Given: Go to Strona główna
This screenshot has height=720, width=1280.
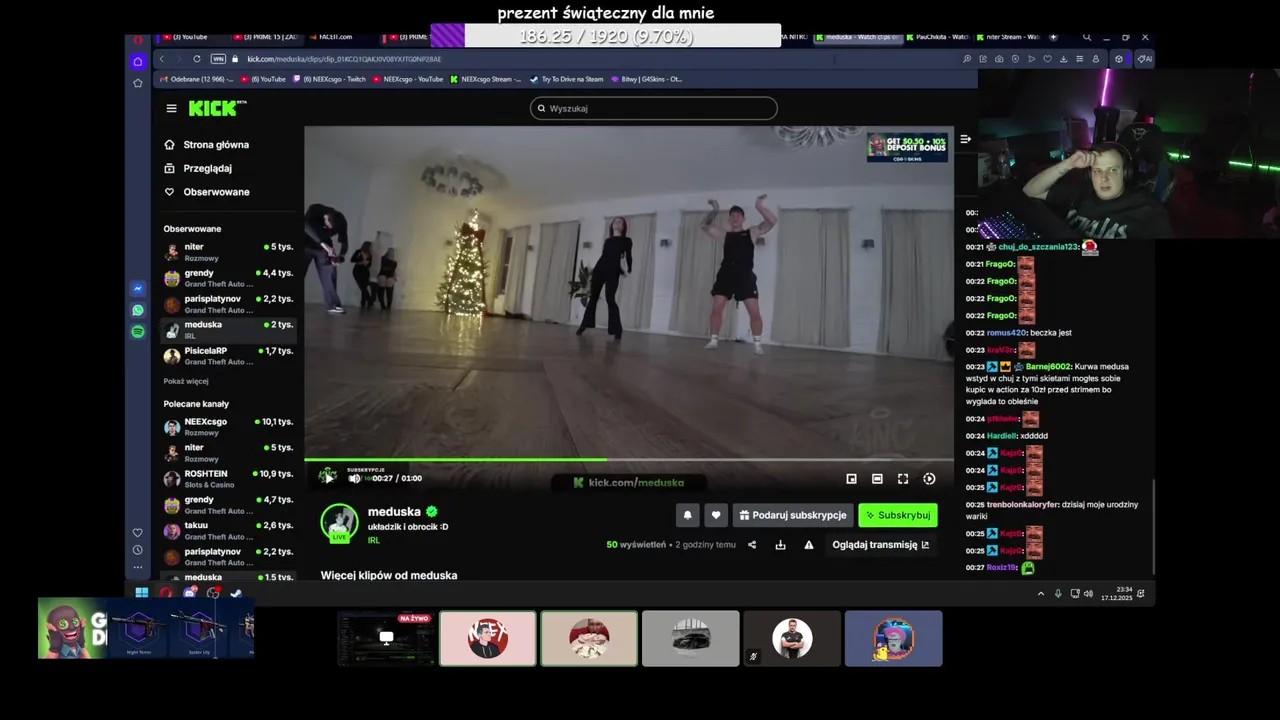Looking at the screenshot, I should click(x=207, y=145).
